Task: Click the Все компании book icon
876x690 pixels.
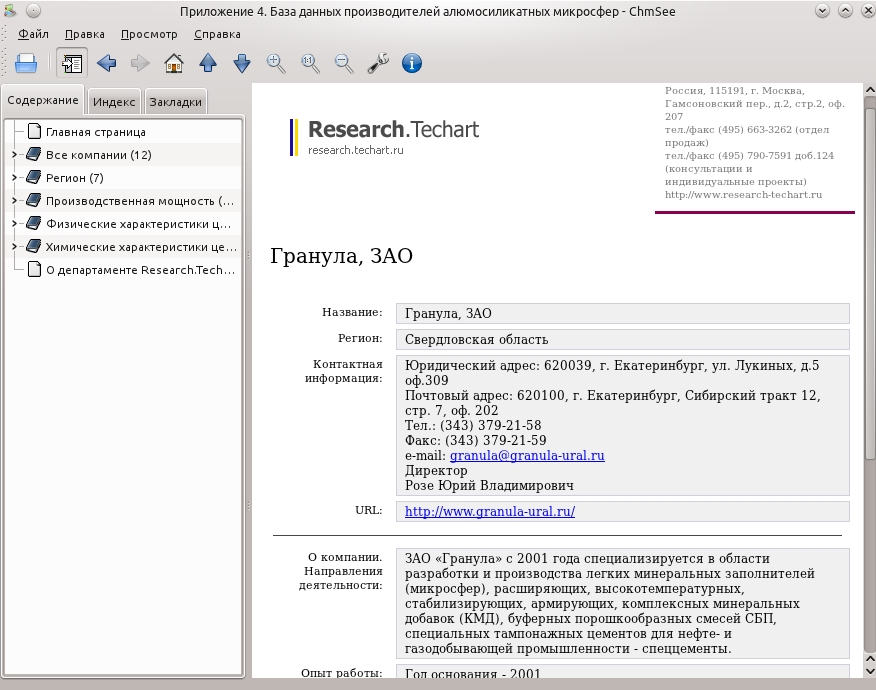Action: 34,154
